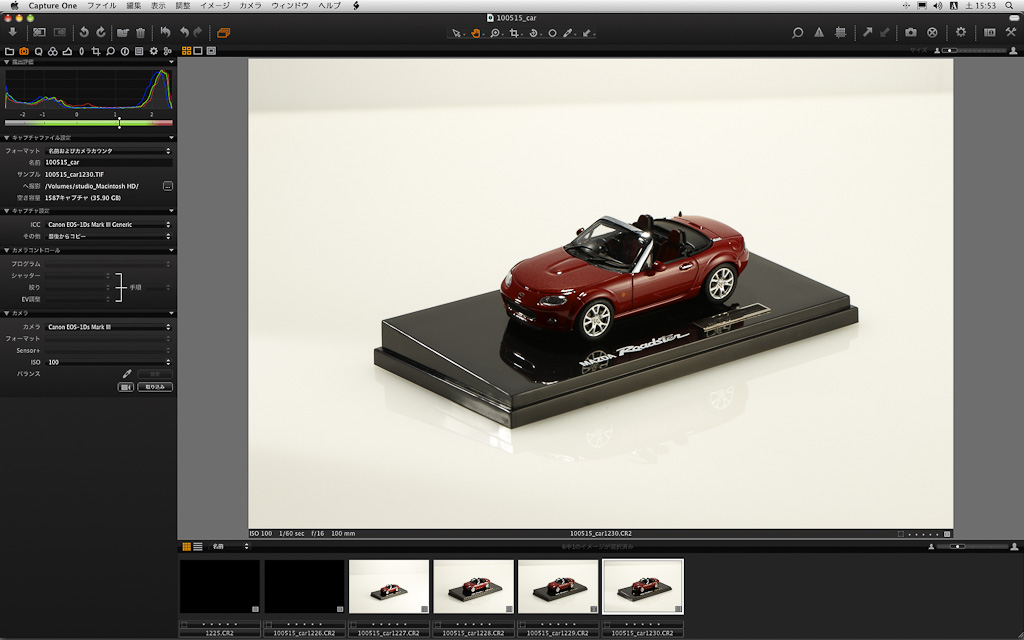Click the browse folder ellipsis button
This screenshot has height=640, width=1024.
[167, 186]
